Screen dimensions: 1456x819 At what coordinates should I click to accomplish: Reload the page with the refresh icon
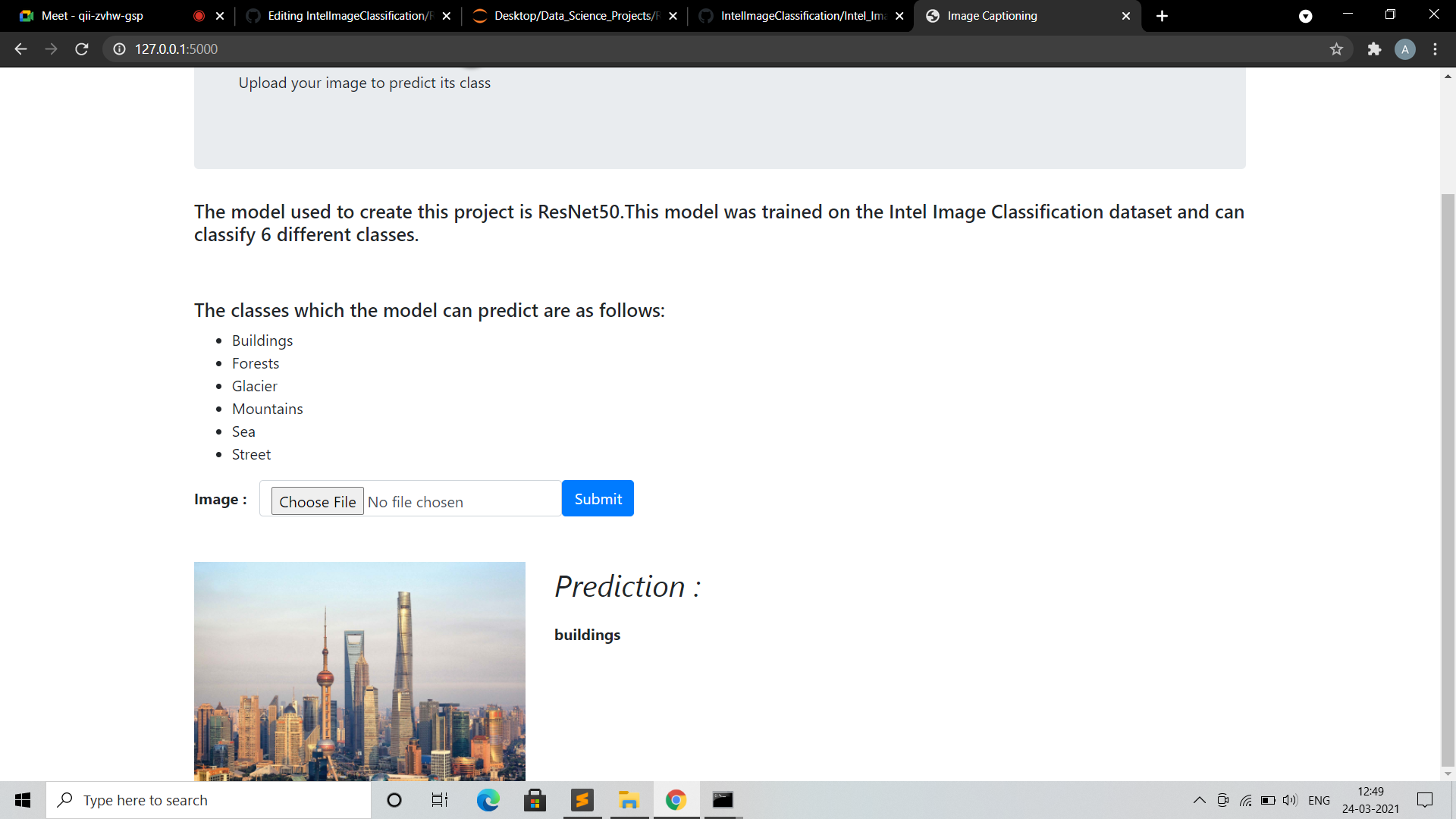click(x=81, y=49)
